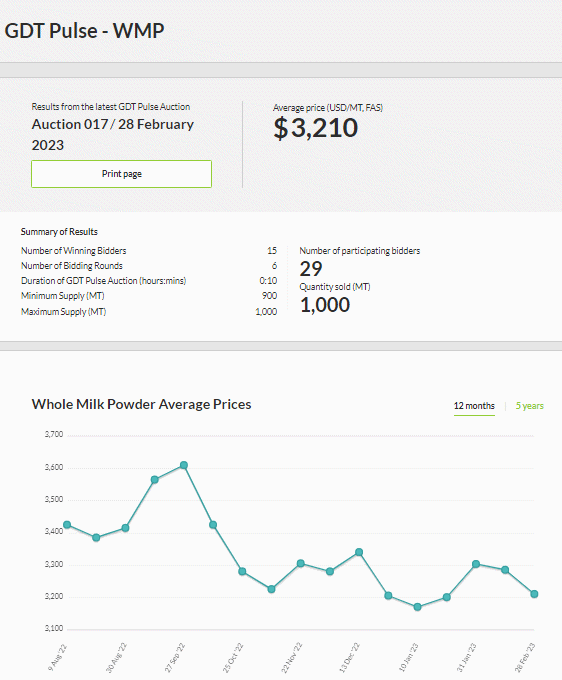Switch chart to 12 months view

click(x=474, y=406)
